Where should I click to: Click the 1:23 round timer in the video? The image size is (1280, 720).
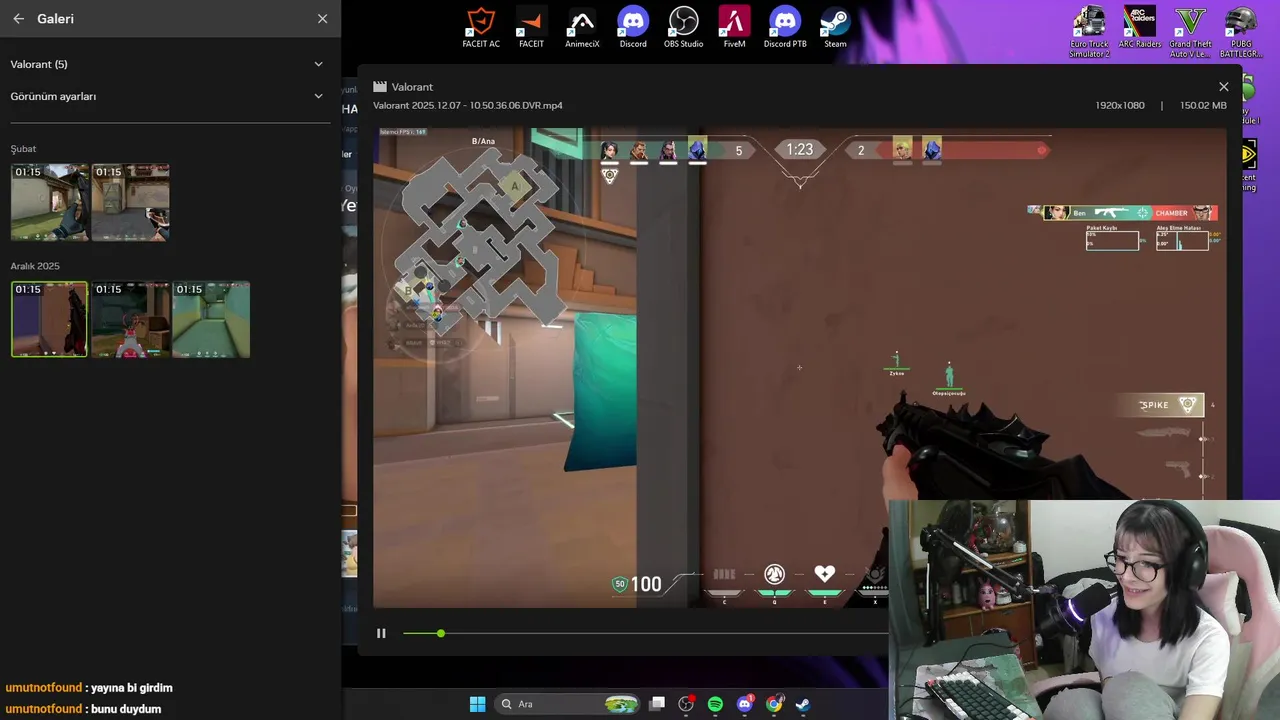click(x=799, y=150)
